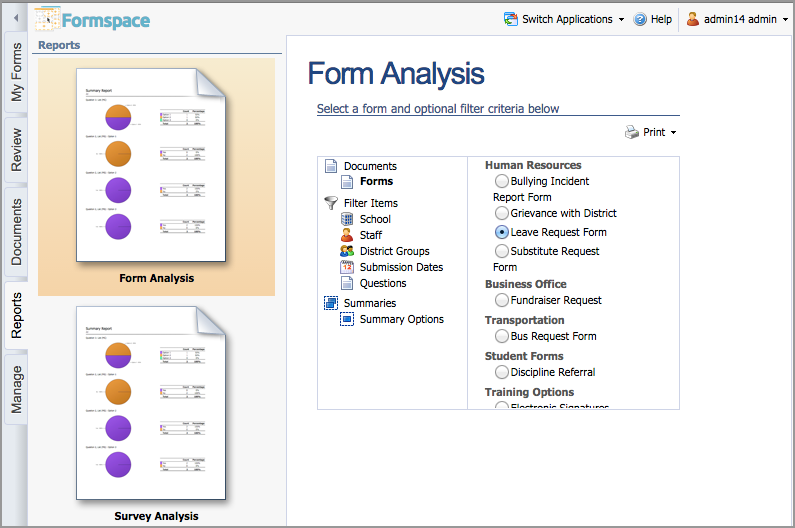Select the Substitute Request Form radio button
The height and width of the screenshot is (528, 795).
(501, 251)
